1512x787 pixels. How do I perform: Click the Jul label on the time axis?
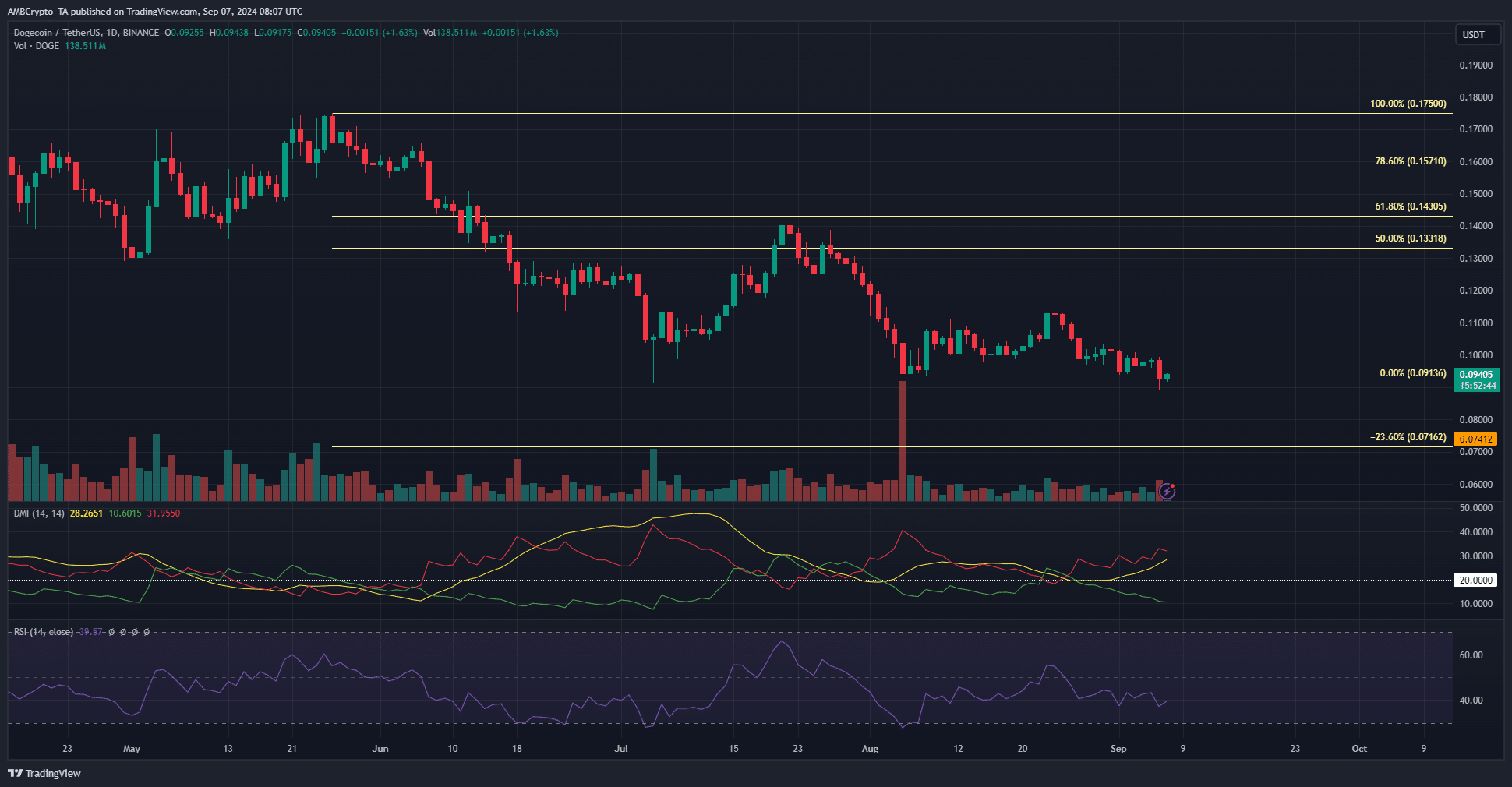(621, 749)
